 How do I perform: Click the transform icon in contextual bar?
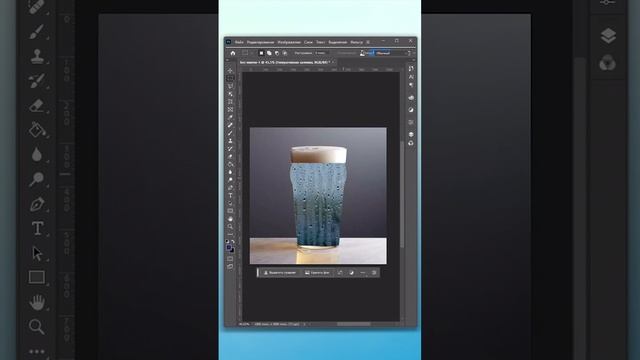340,273
